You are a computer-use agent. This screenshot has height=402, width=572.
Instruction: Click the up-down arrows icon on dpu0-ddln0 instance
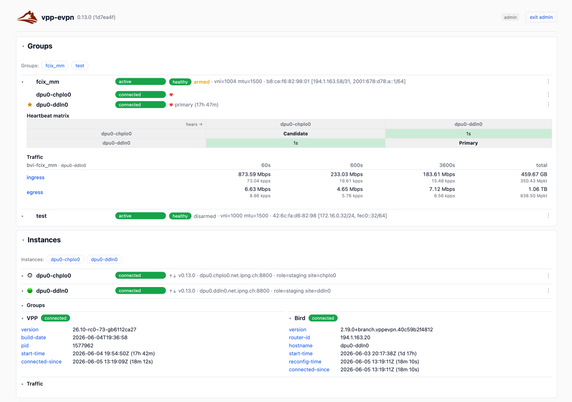click(x=173, y=291)
